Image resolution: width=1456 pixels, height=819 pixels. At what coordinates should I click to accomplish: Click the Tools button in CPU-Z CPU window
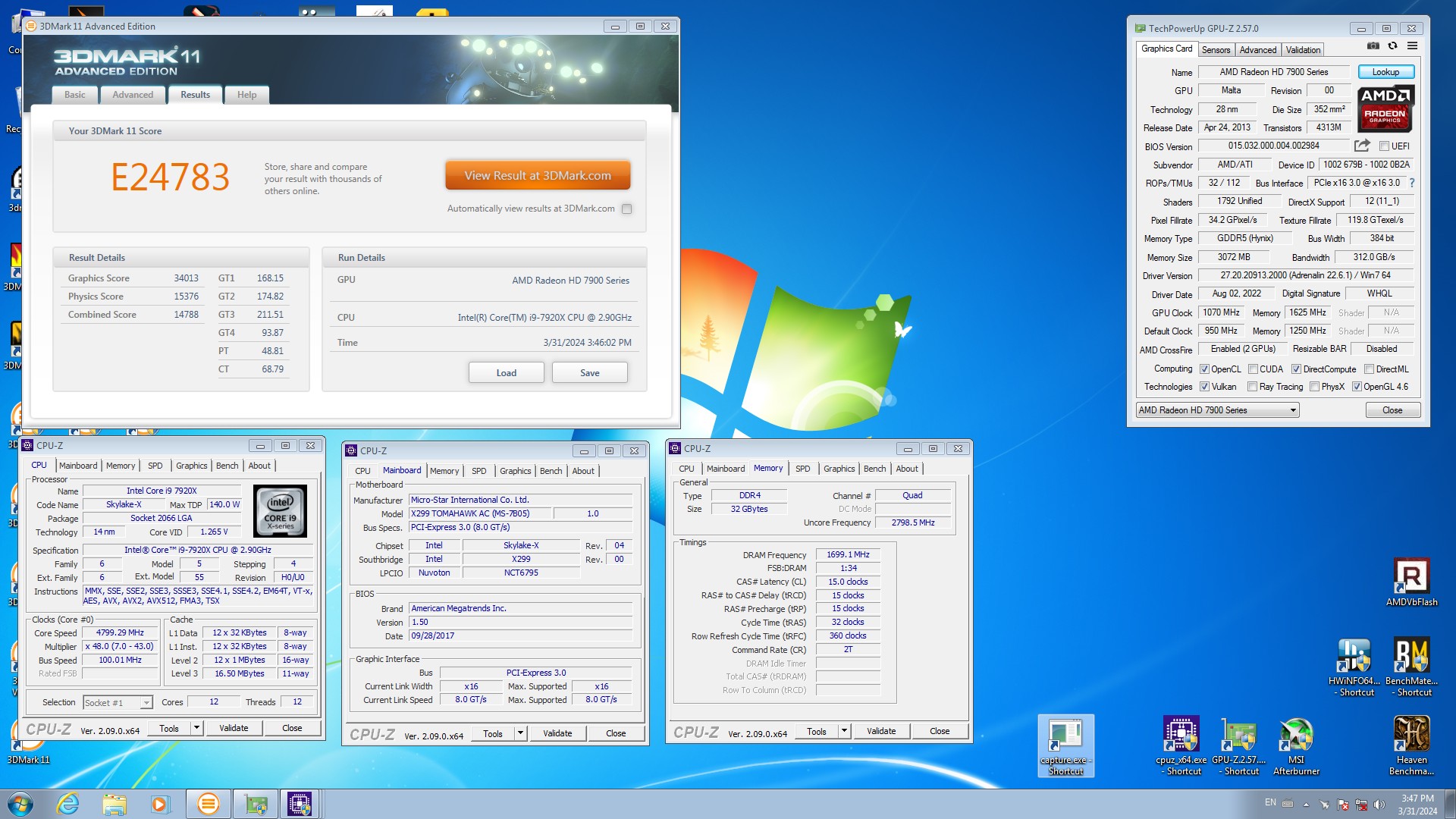(x=169, y=728)
